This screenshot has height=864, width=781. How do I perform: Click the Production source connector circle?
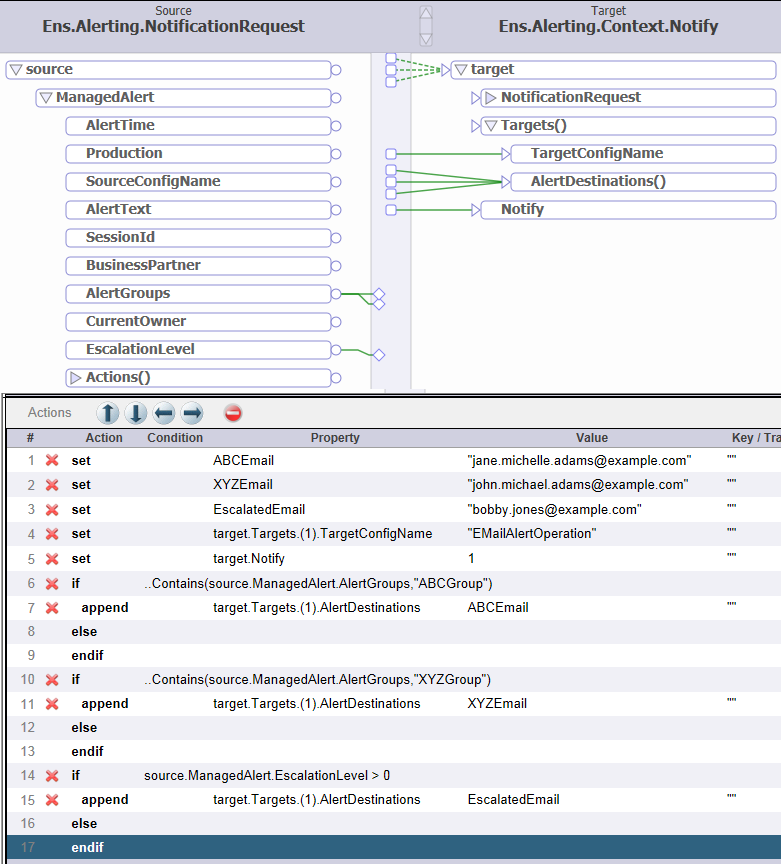336,154
